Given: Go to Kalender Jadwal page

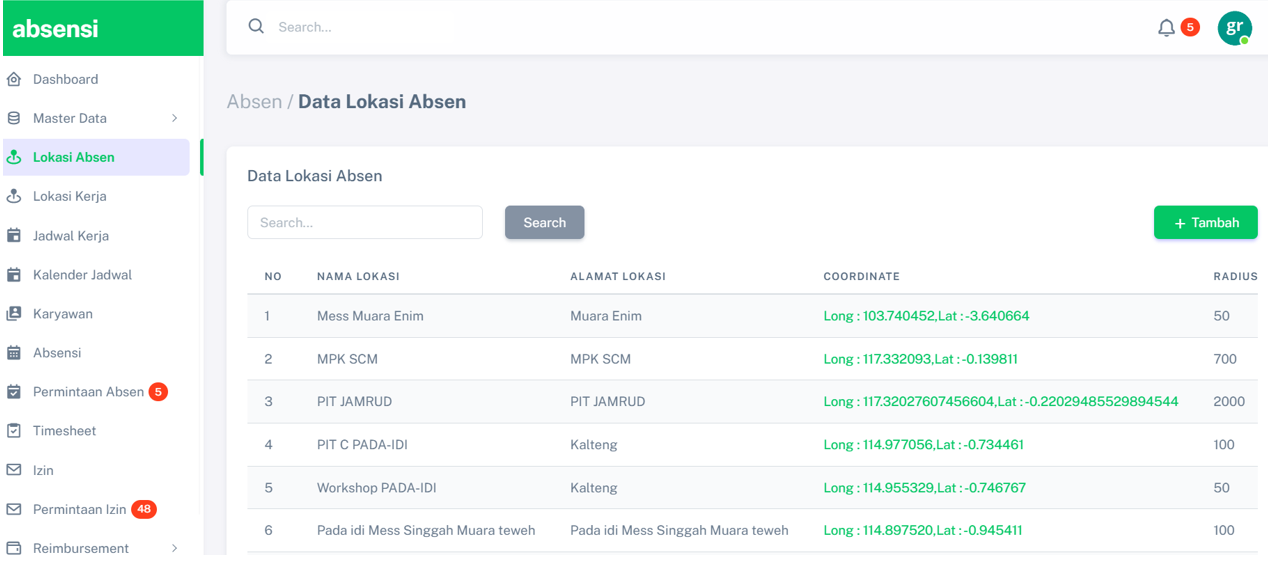Looking at the screenshot, I should point(82,275).
